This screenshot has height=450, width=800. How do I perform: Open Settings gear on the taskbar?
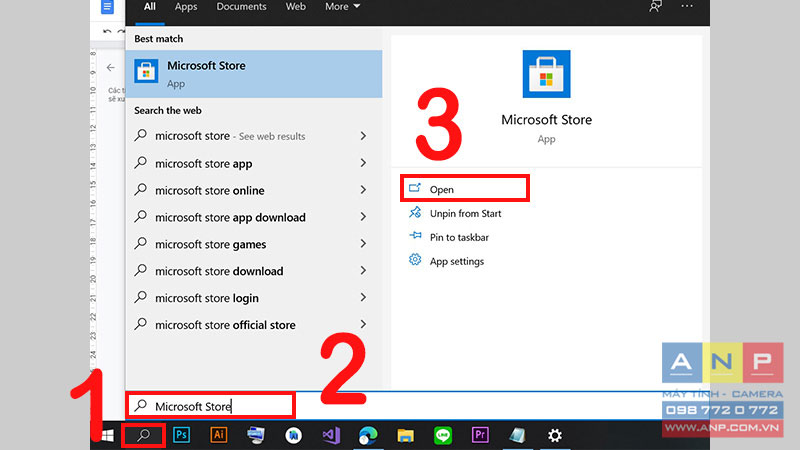click(555, 435)
